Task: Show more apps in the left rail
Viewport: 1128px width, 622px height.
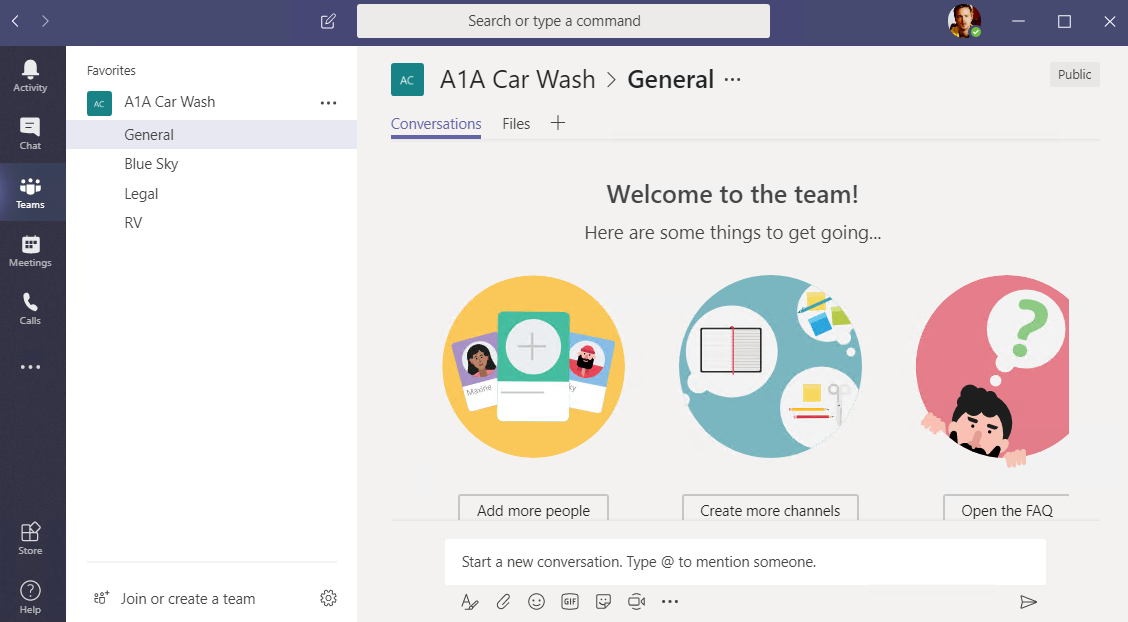Action: [30, 367]
